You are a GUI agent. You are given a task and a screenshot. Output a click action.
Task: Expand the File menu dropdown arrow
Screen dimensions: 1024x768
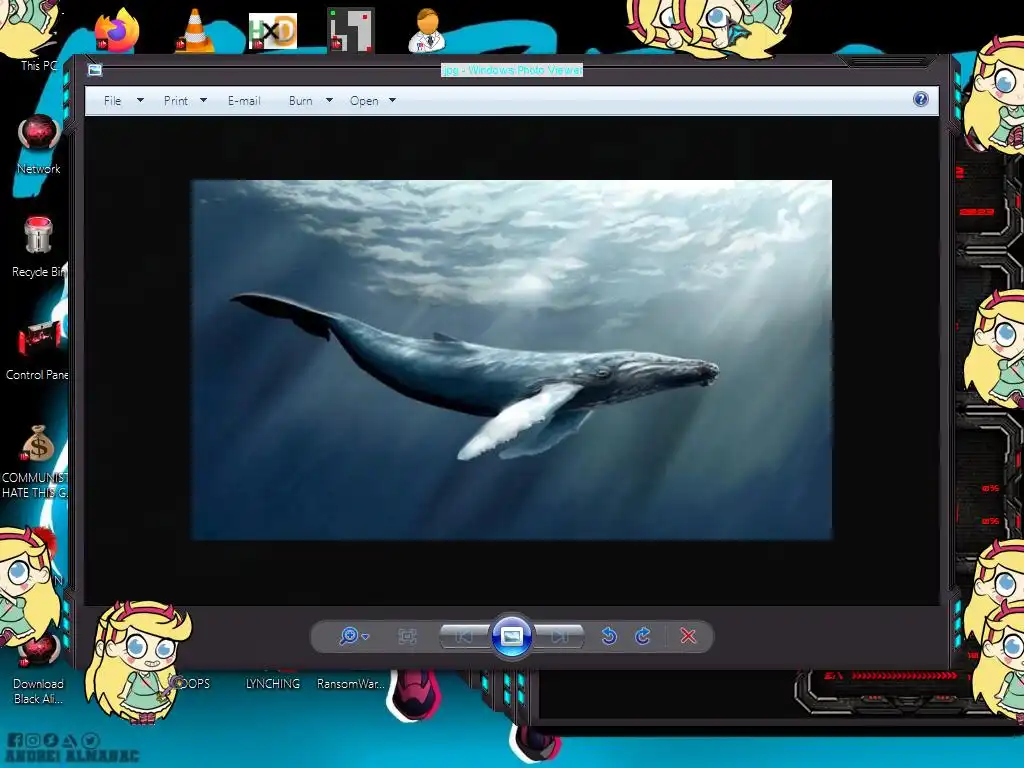point(140,101)
